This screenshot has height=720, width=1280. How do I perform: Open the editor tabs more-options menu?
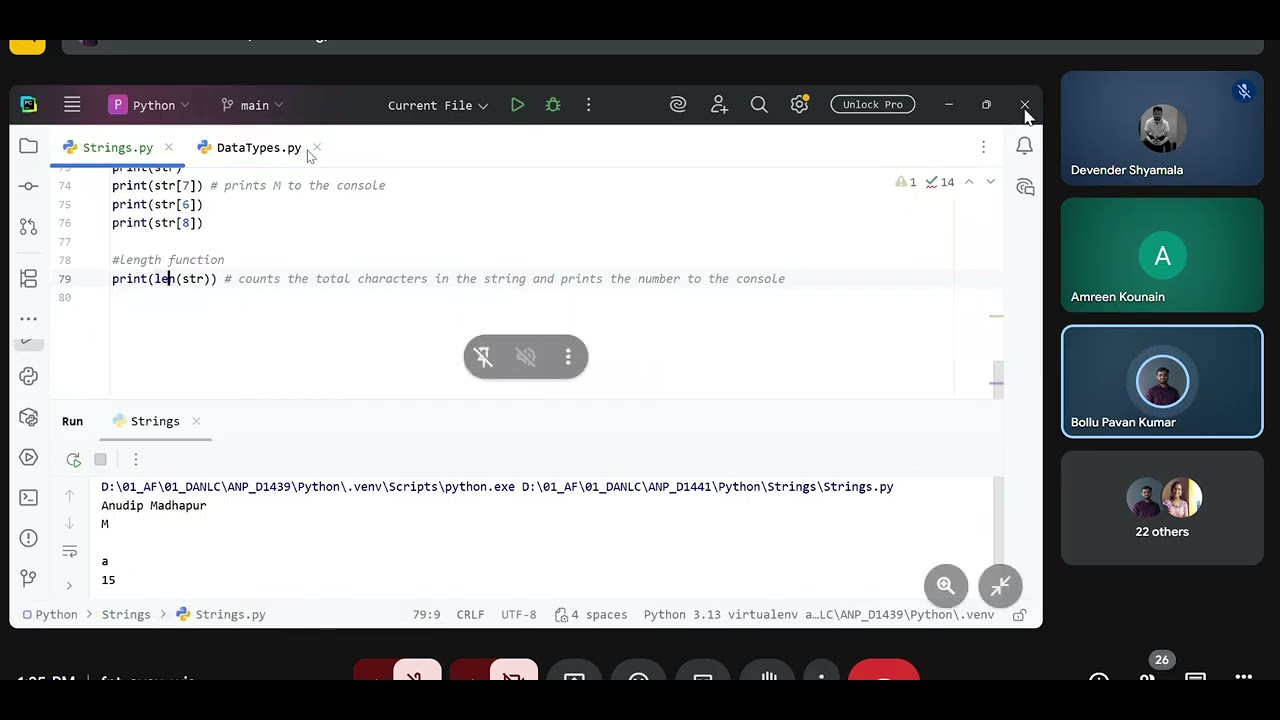coord(983,147)
